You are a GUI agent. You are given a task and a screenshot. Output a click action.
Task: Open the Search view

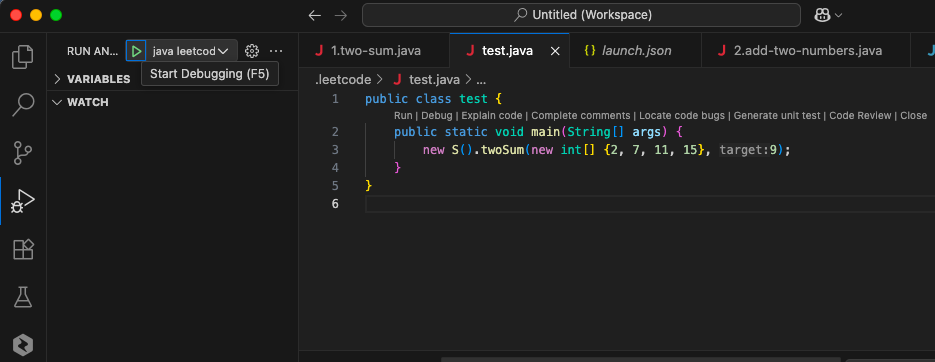click(23, 104)
